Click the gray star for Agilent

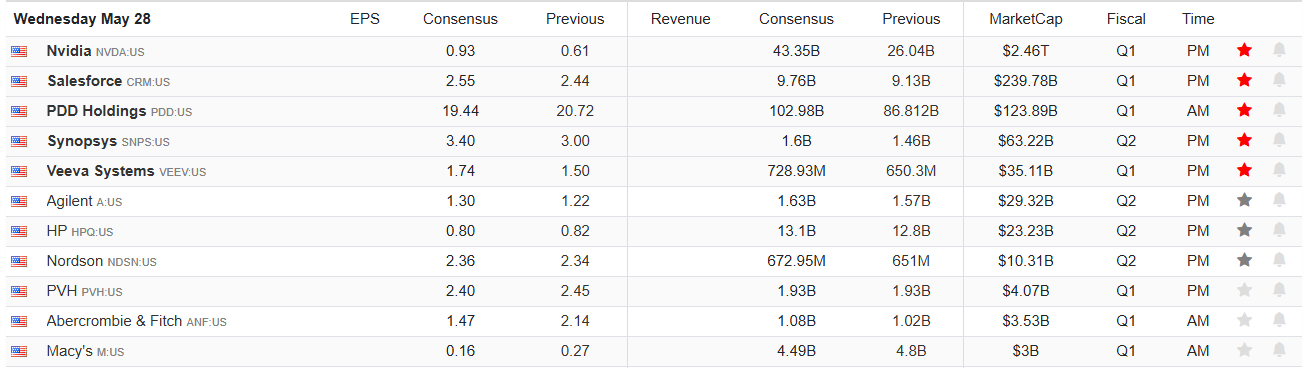tap(1244, 200)
